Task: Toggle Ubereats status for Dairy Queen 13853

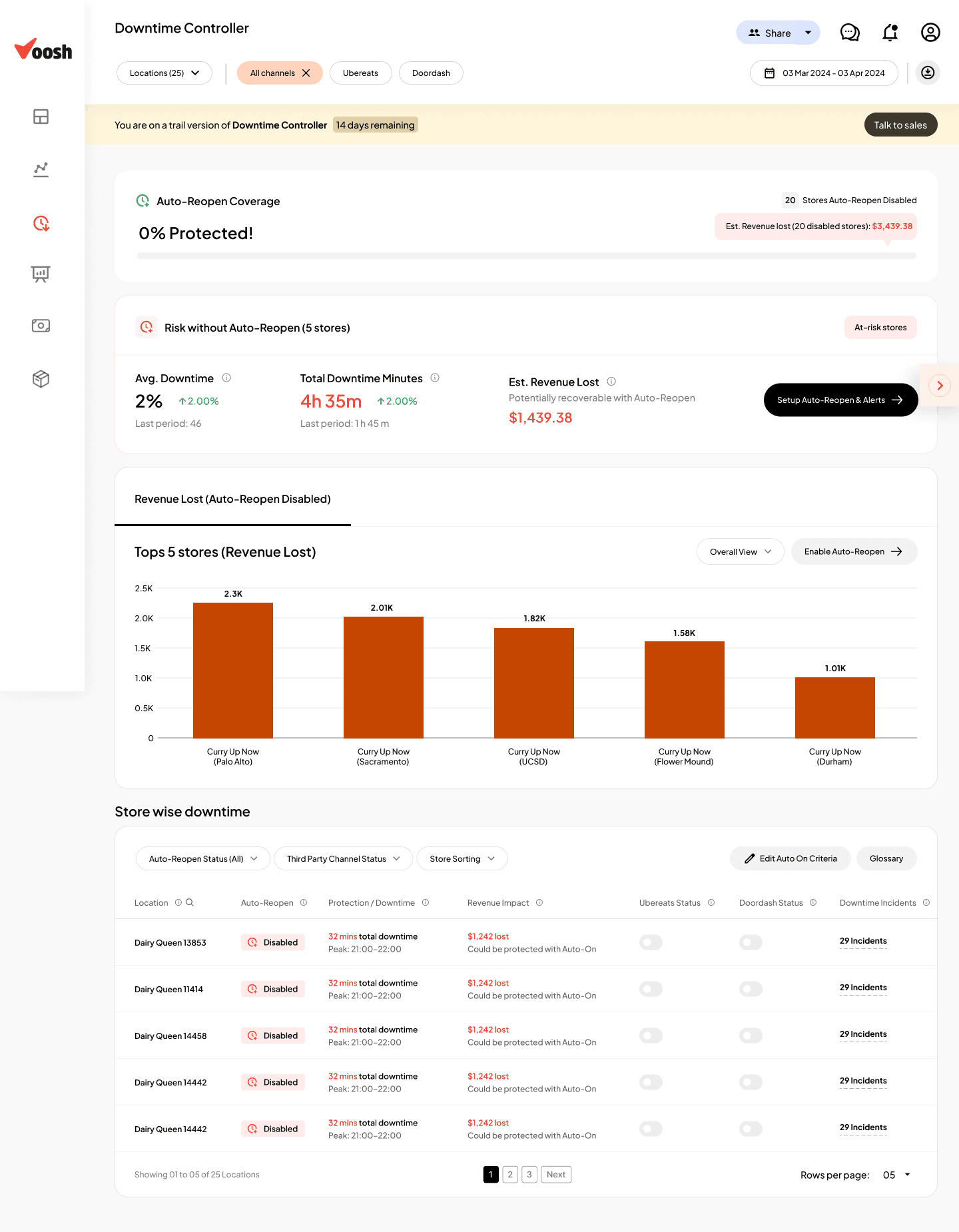Action: [x=651, y=942]
